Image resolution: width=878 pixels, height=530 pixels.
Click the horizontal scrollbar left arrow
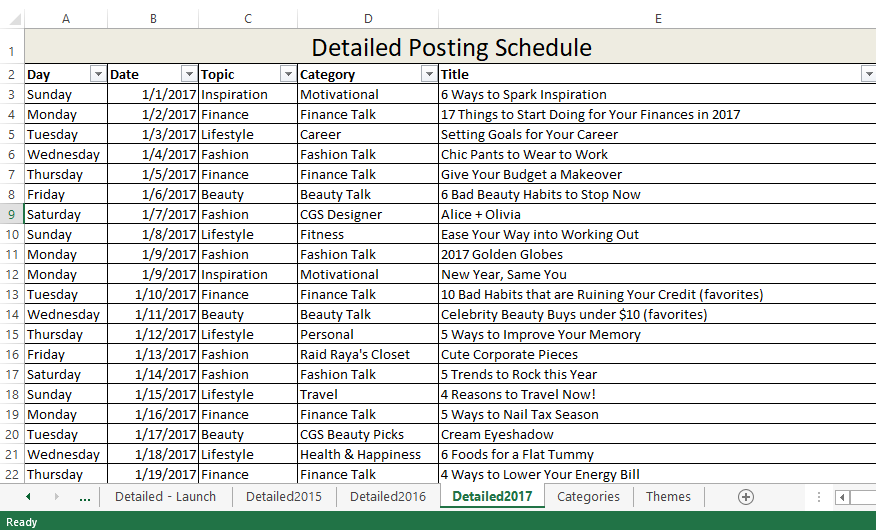842,497
